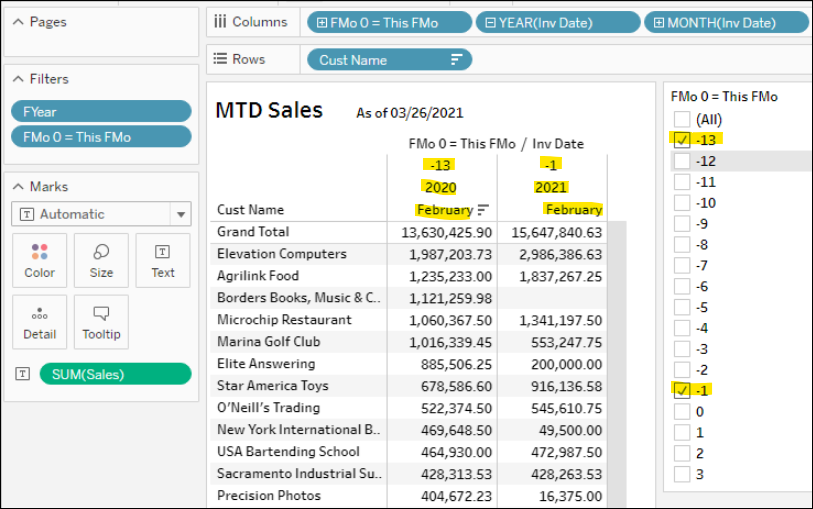
Task: Click sort icon on Cust Name pill
Action: point(456,60)
